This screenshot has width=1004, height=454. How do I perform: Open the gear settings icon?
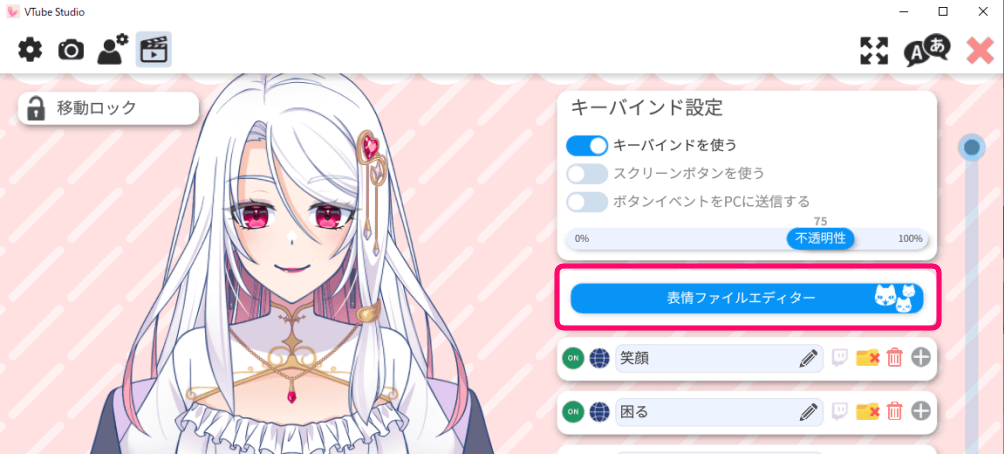click(x=29, y=50)
